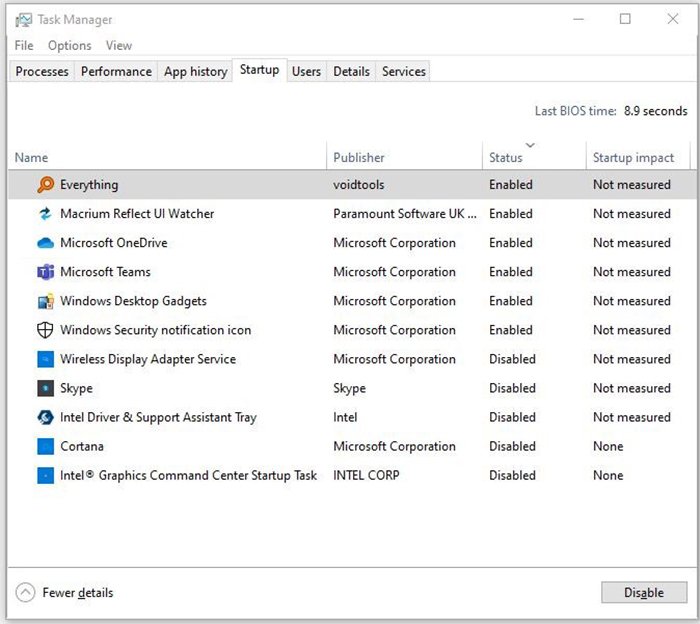Click the Microsoft Teams icon
The image size is (700, 624).
tap(45, 272)
